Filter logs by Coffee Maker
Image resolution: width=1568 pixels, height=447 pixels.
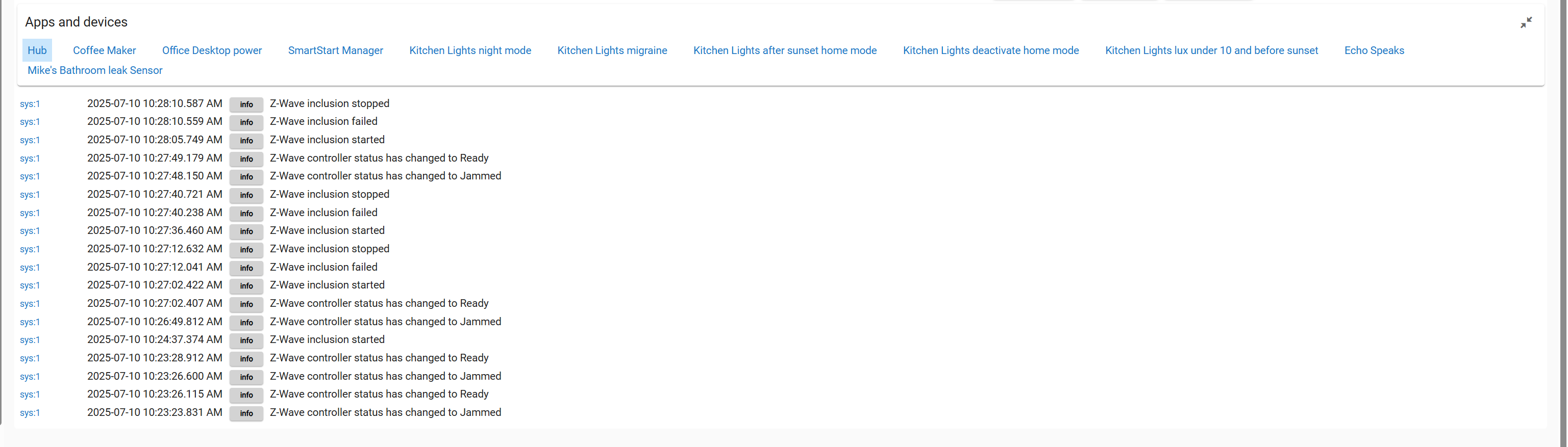click(x=104, y=50)
